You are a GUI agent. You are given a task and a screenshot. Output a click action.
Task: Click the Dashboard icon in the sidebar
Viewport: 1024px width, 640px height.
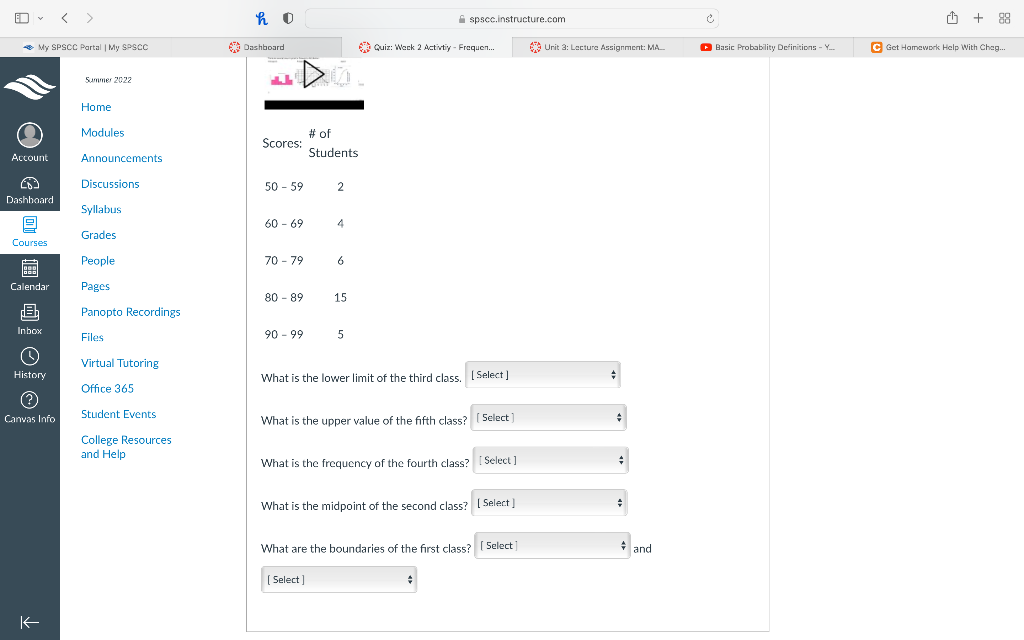pos(30,182)
